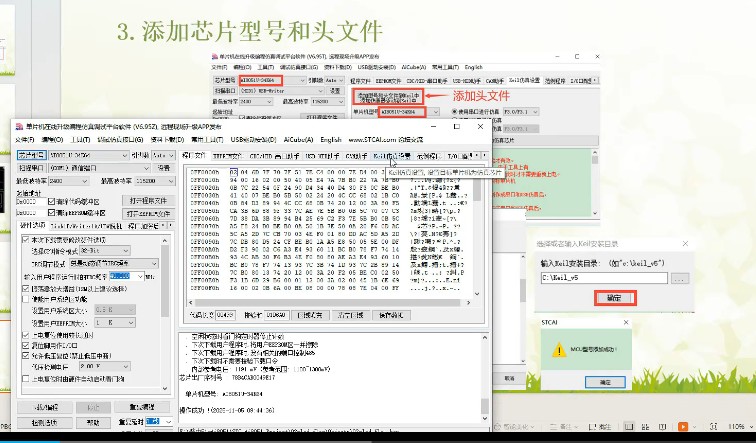Viewport: 756px width, 443px height.
Task: Toggle 振荡器放大增益 checkbox
Action: click(26, 288)
